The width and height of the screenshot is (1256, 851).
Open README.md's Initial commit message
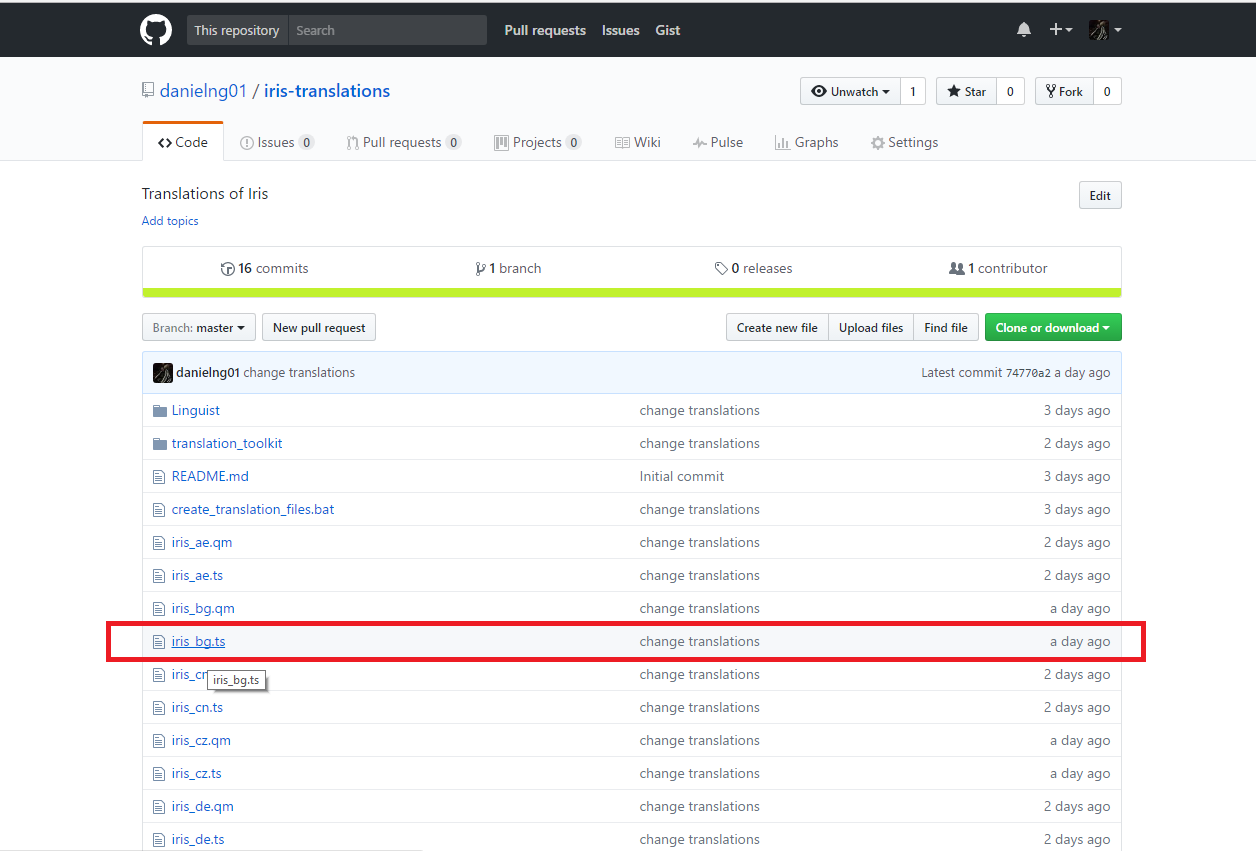click(682, 476)
